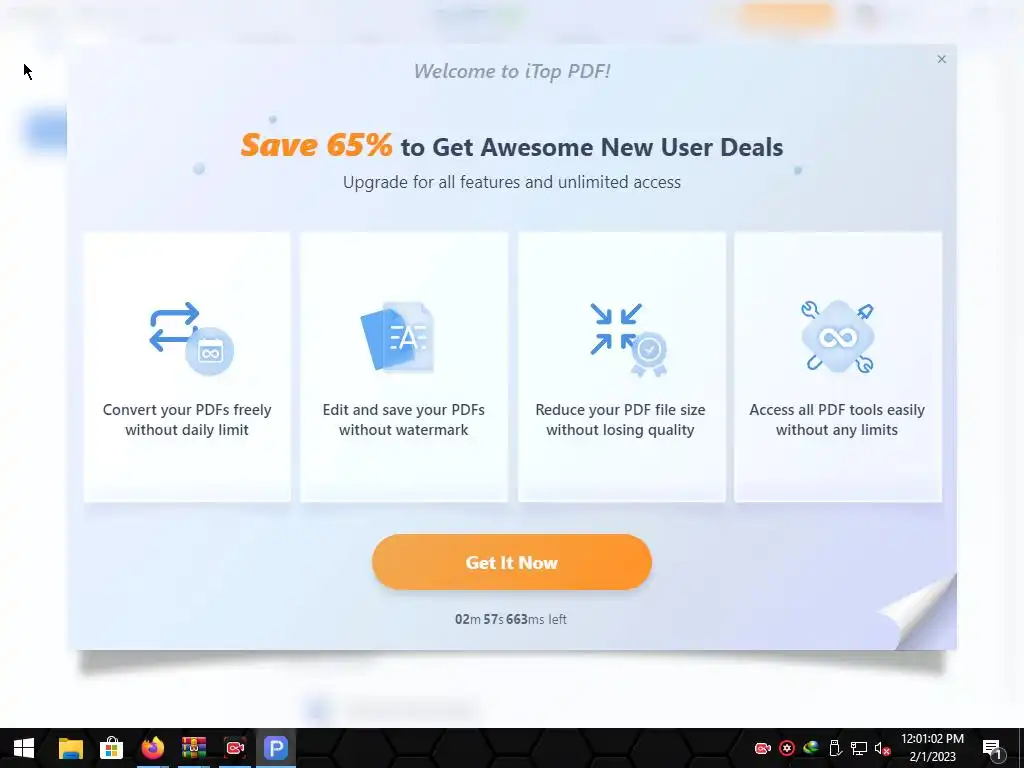
Task: Select the 'Edit and save your PDFs' text
Action: pyautogui.click(x=404, y=410)
